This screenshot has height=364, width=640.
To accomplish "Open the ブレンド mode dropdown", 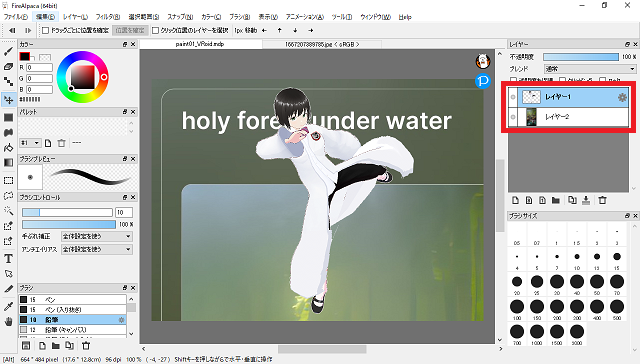I will pos(590,69).
